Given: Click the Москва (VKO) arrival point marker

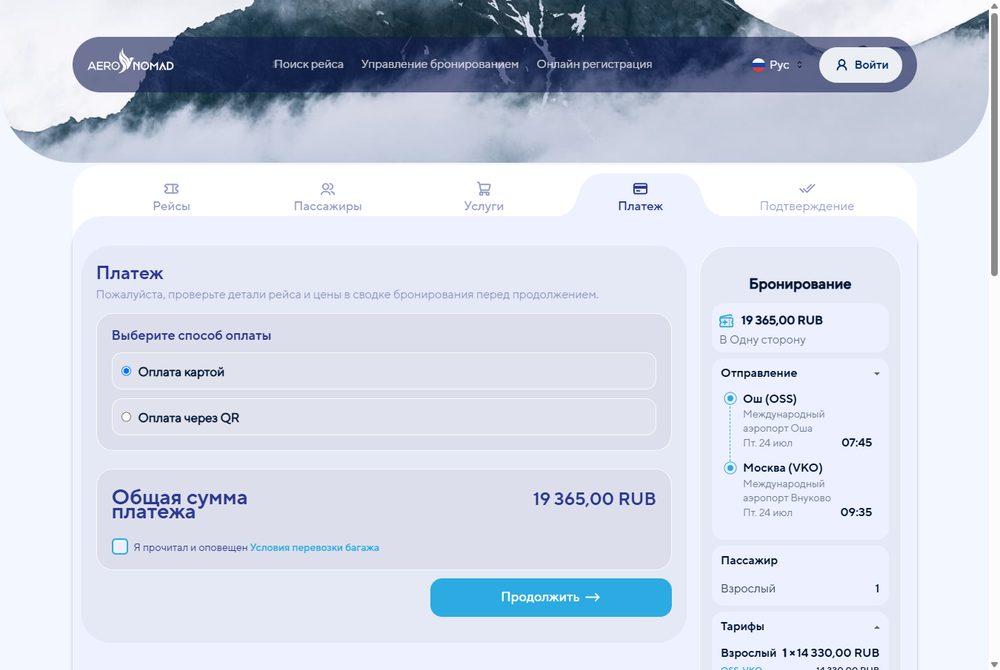Looking at the screenshot, I should (730, 468).
